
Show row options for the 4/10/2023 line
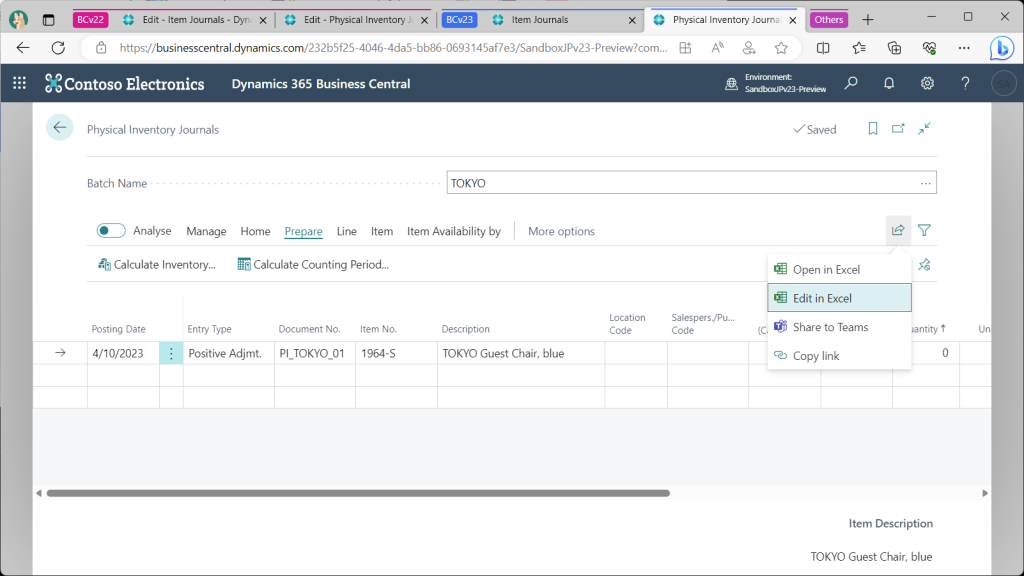[171, 353]
